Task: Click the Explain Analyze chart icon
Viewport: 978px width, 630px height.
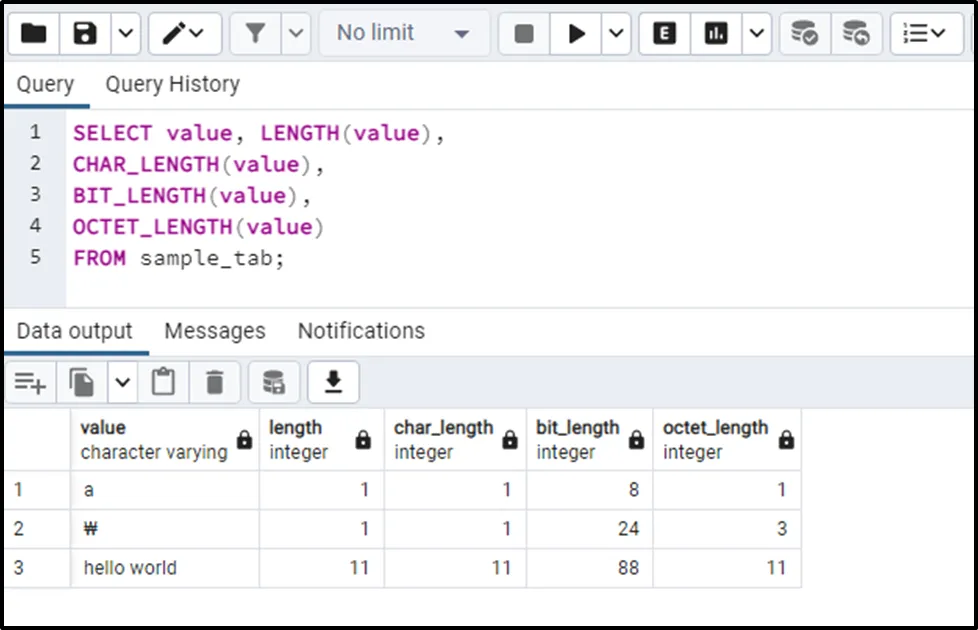Action: pos(715,34)
